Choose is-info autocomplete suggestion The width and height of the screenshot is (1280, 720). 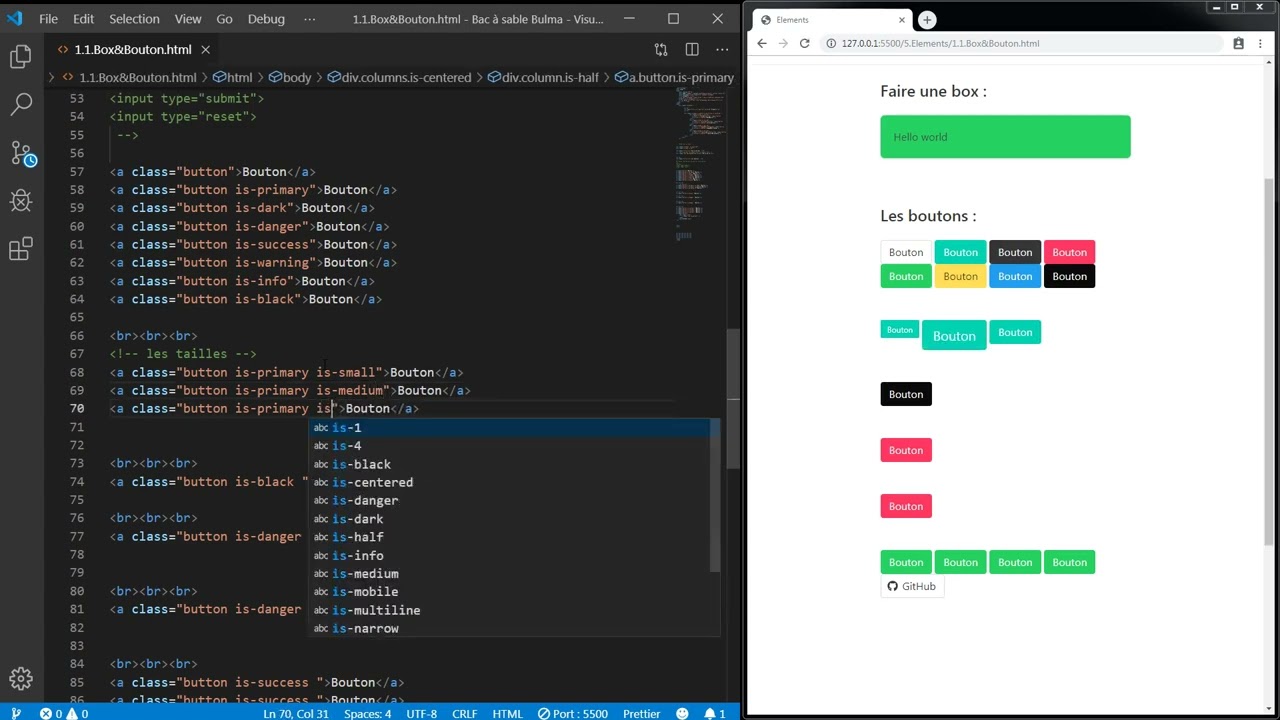(x=514, y=555)
